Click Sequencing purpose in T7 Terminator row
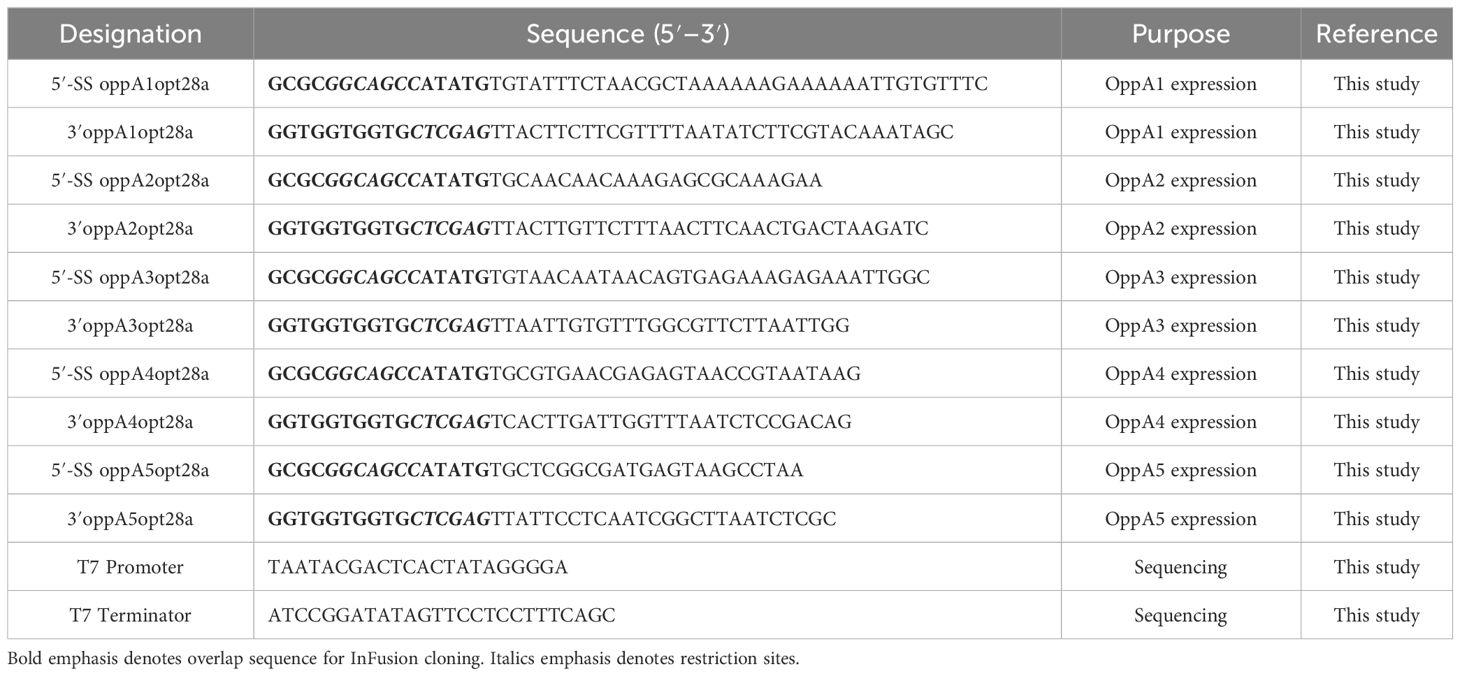This screenshot has height=676, width=1460. [x=1180, y=615]
